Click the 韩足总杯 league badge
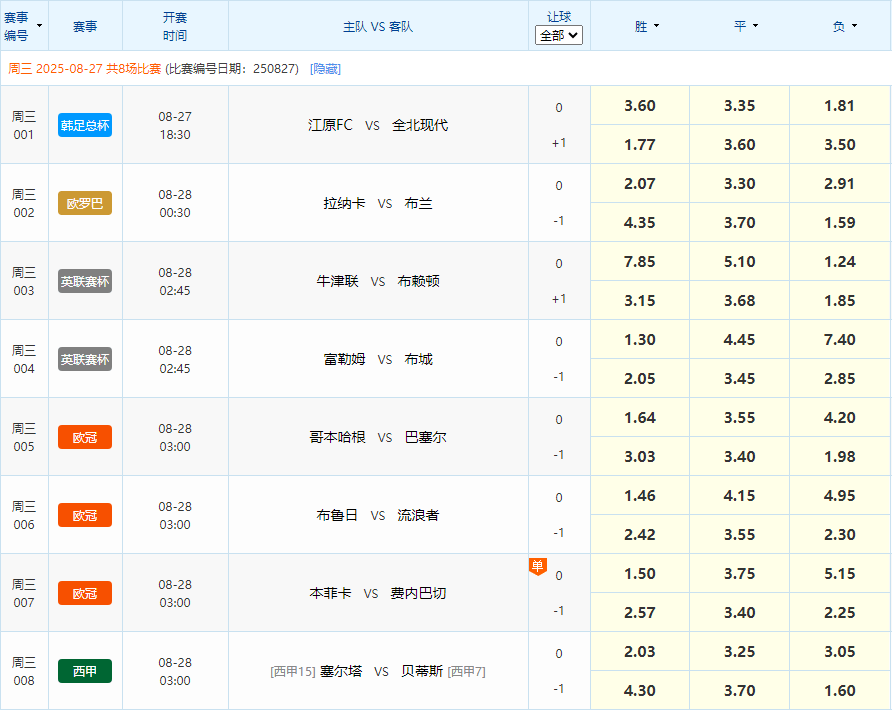 [x=85, y=125]
